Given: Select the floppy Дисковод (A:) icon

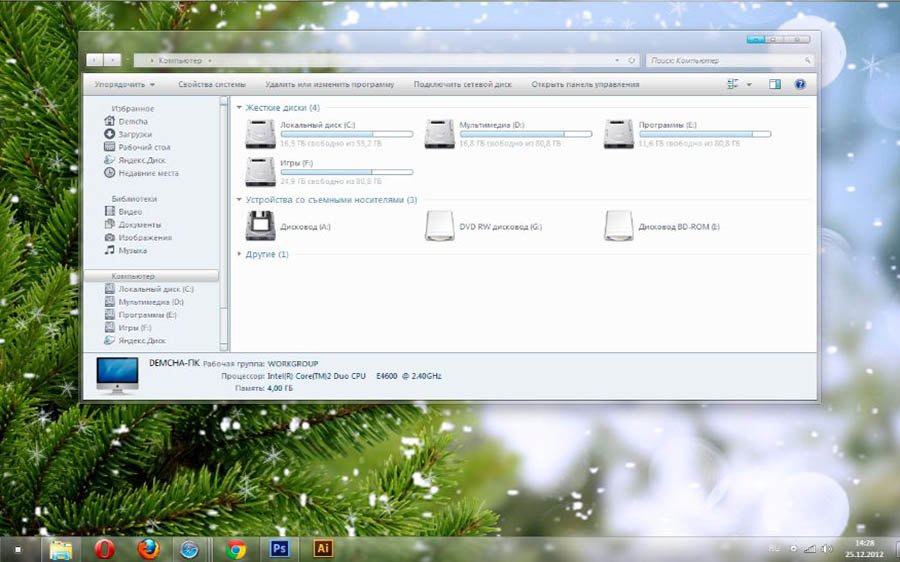Looking at the screenshot, I should [260, 227].
